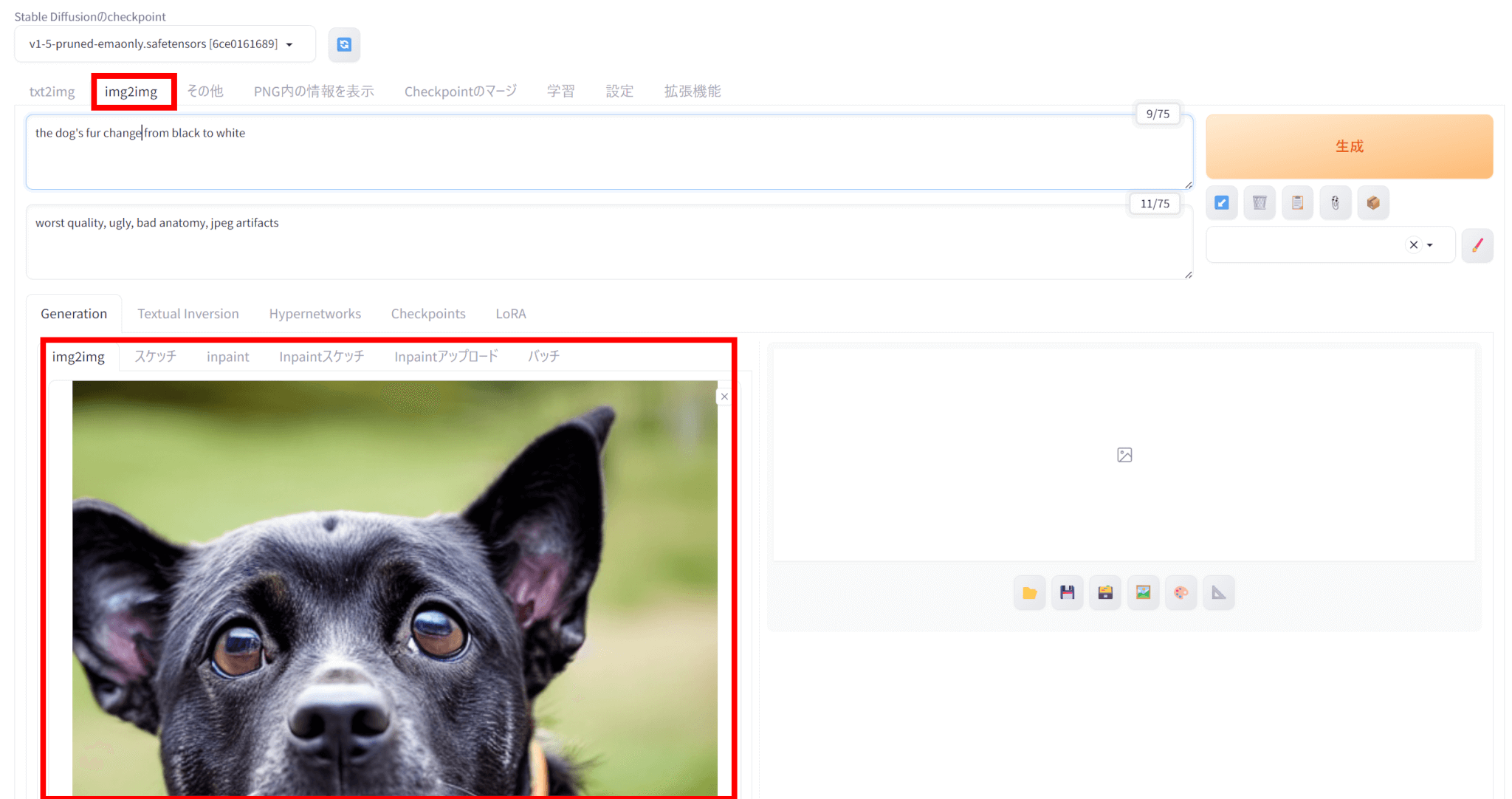The height and width of the screenshot is (799, 1512).
Task: Open the style editor with the paintbrush icon
Action: (1477, 245)
